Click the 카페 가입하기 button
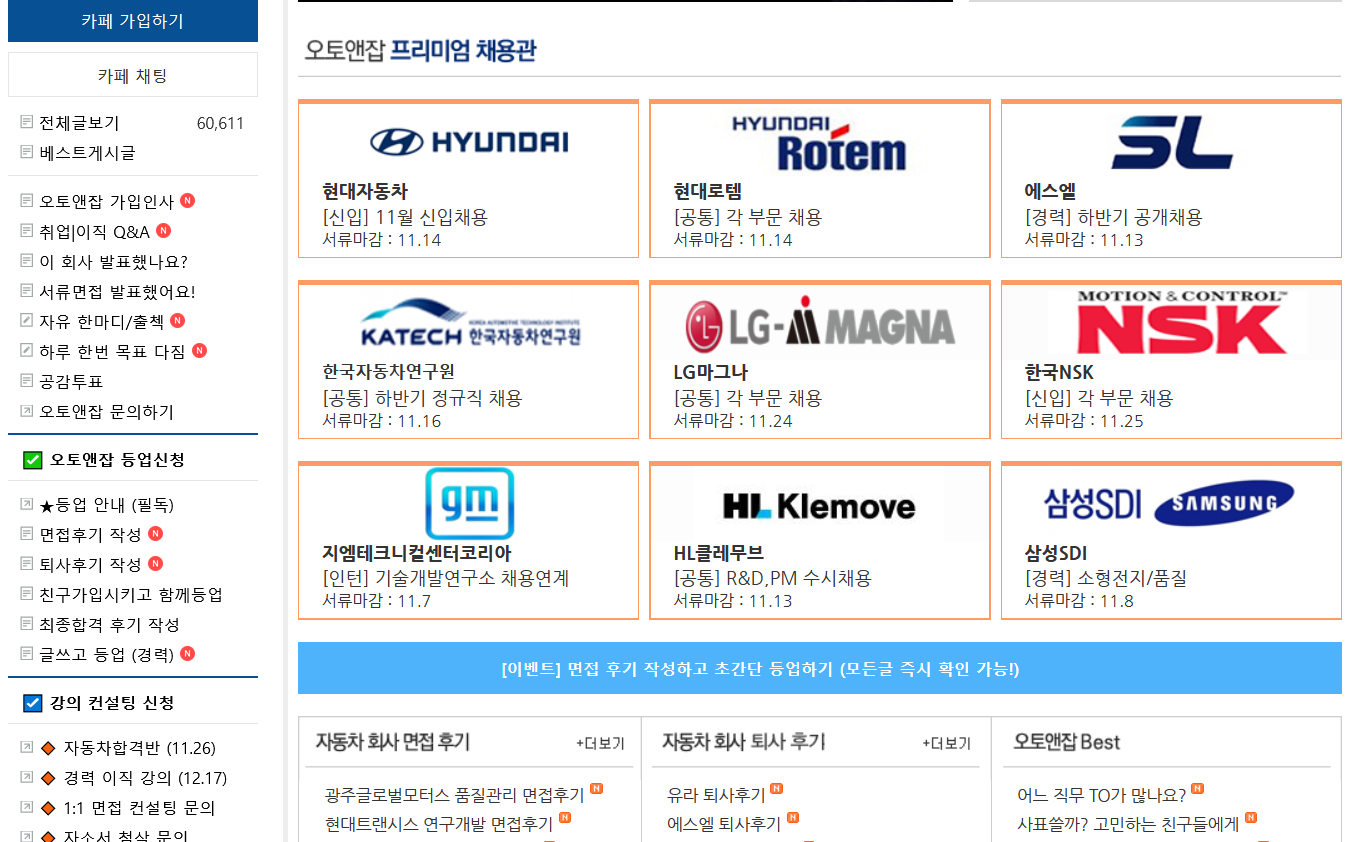Viewport: 1351px width, 842px height. coord(133,21)
